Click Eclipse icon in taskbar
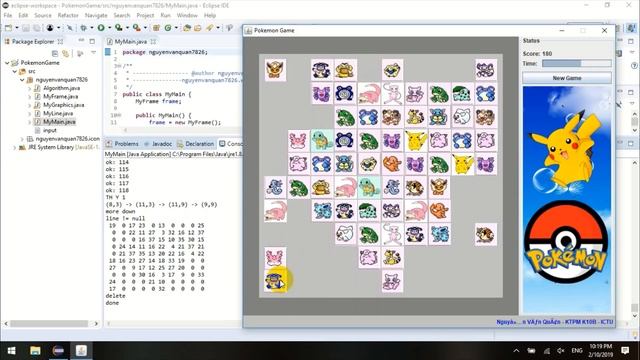Viewport: 640px width, 360px height. coord(58,351)
